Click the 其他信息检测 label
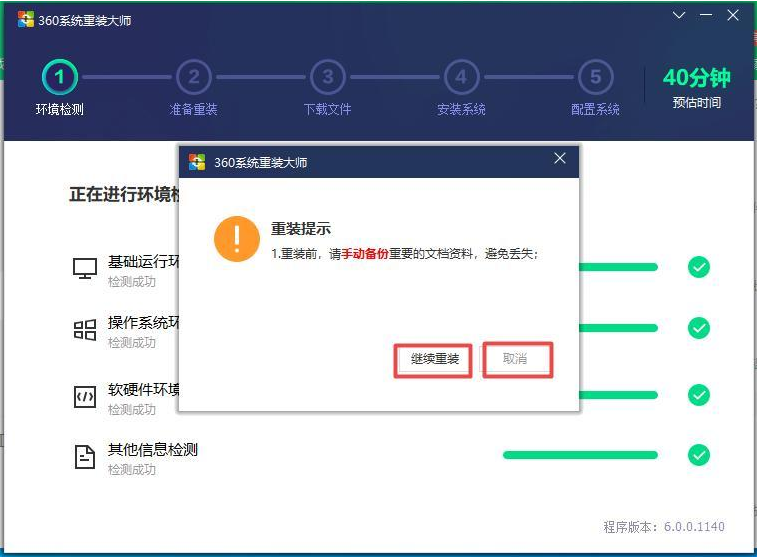This screenshot has width=757, height=559. click(x=153, y=449)
